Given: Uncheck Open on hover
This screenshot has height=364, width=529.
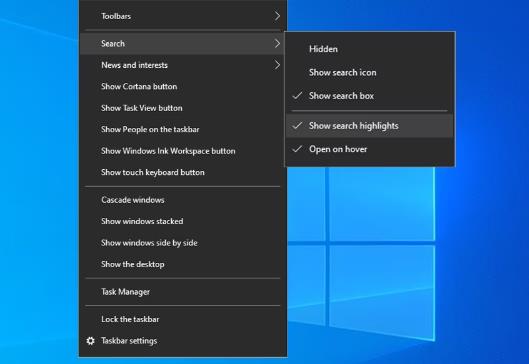Looking at the screenshot, I should click(x=370, y=149).
